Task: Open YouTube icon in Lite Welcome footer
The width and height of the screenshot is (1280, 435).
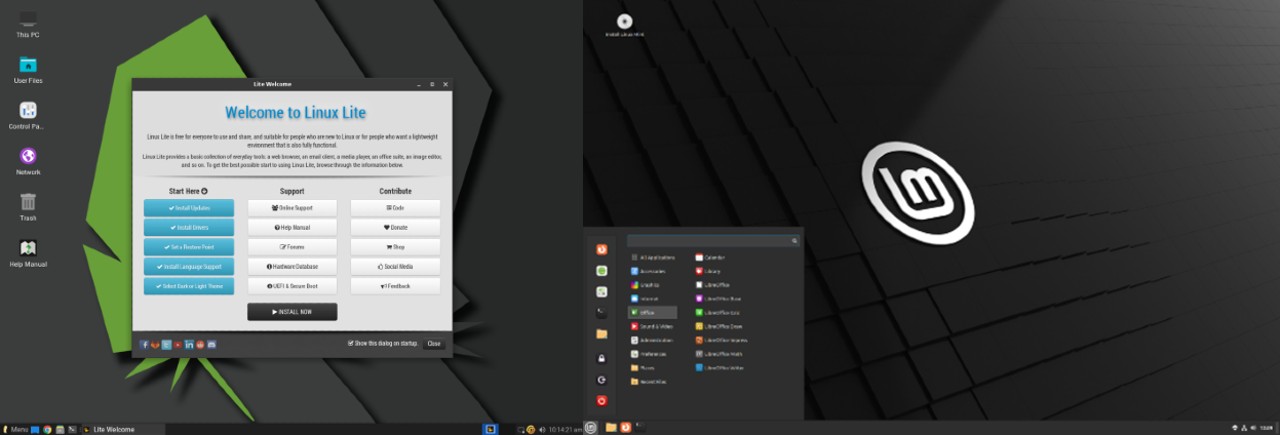Action: (178, 344)
